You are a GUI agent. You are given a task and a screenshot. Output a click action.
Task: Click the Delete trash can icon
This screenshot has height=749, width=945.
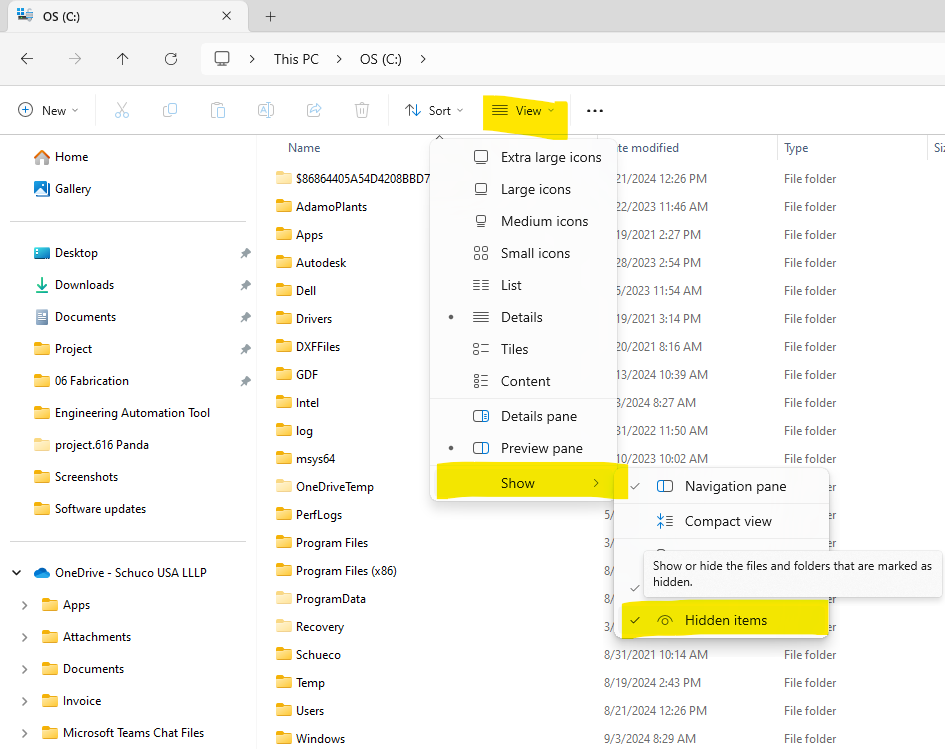point(362,111)
